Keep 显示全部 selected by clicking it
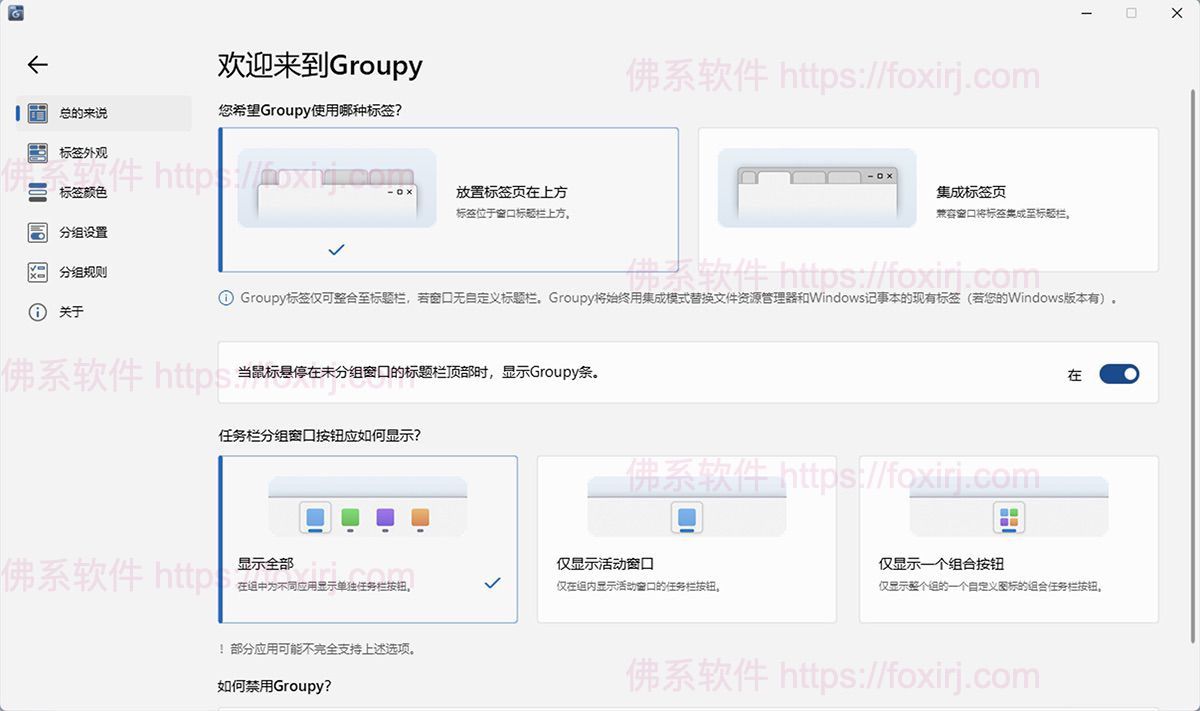Screen dimensions: 1200x711 pyautogui.click(x=368, y=540)
